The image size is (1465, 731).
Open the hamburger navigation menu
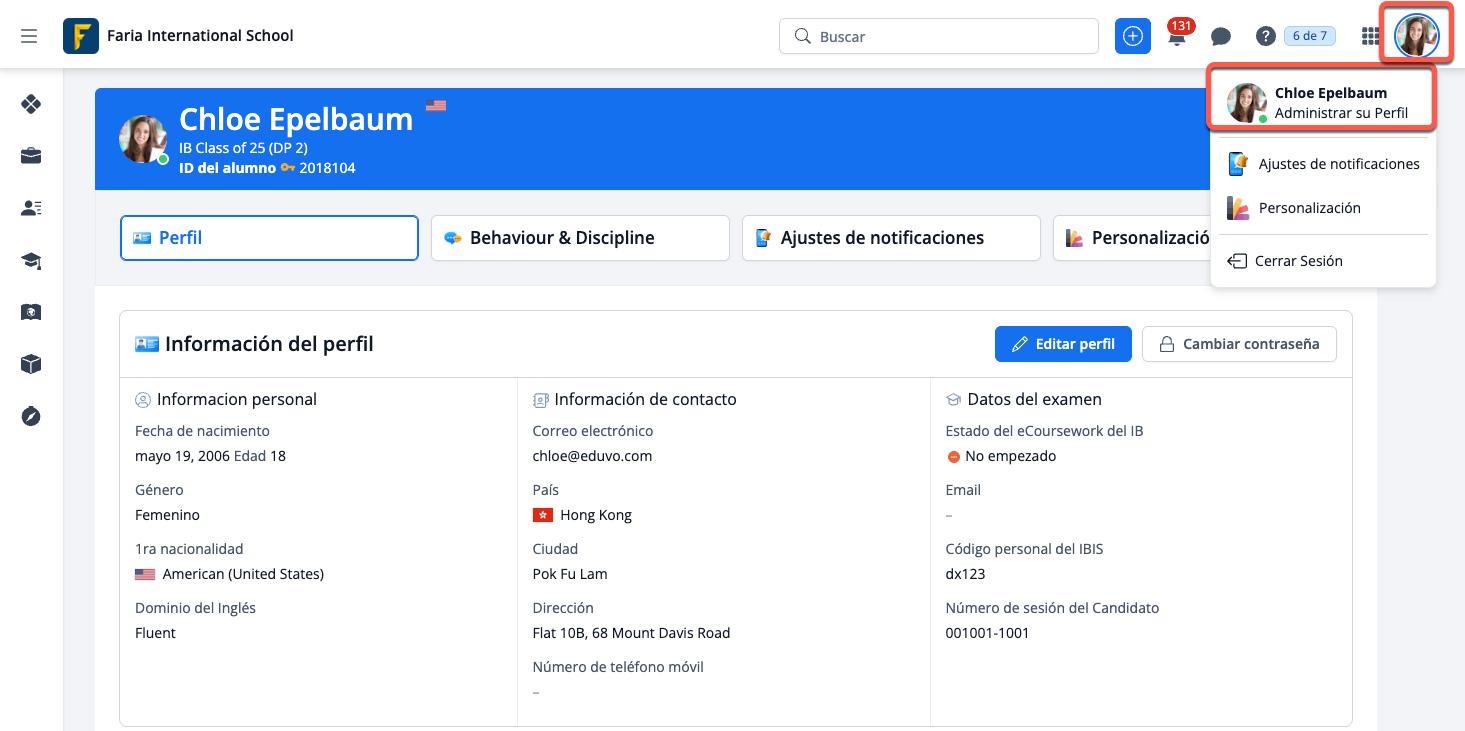point(29,36)
